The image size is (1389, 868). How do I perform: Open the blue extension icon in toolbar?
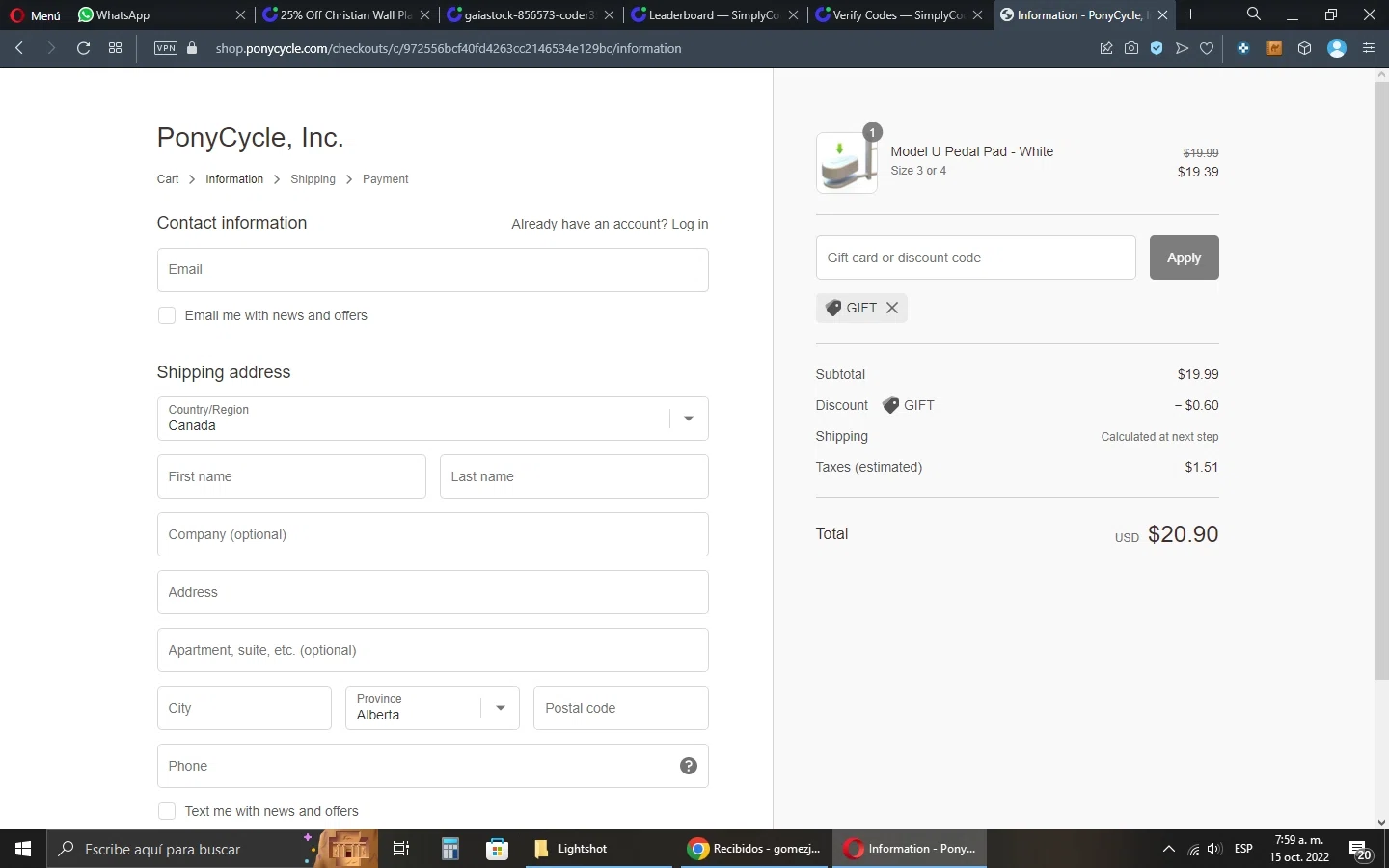point(1243,48)
